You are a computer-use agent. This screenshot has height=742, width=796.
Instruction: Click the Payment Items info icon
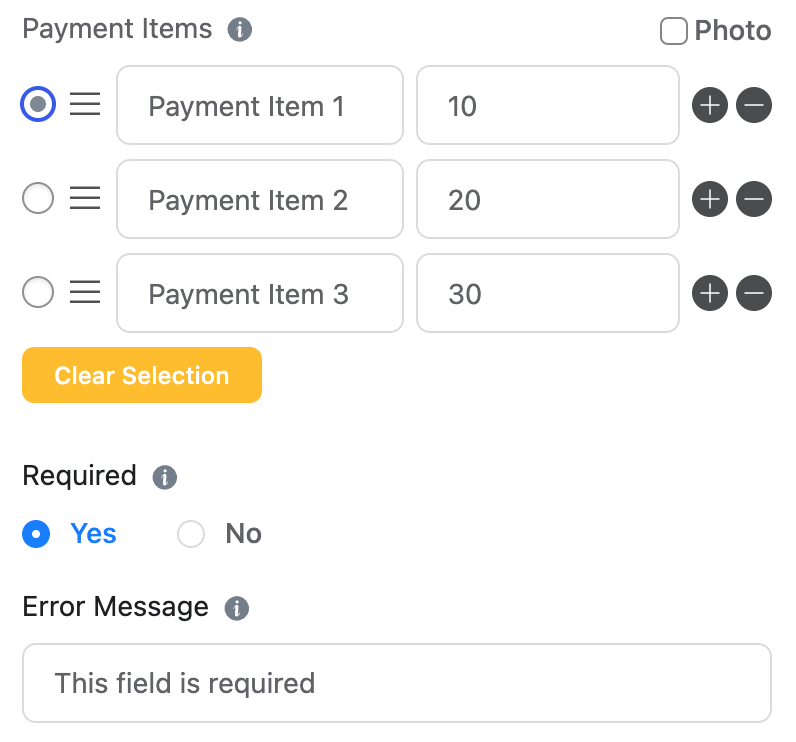tap(239, 30)
